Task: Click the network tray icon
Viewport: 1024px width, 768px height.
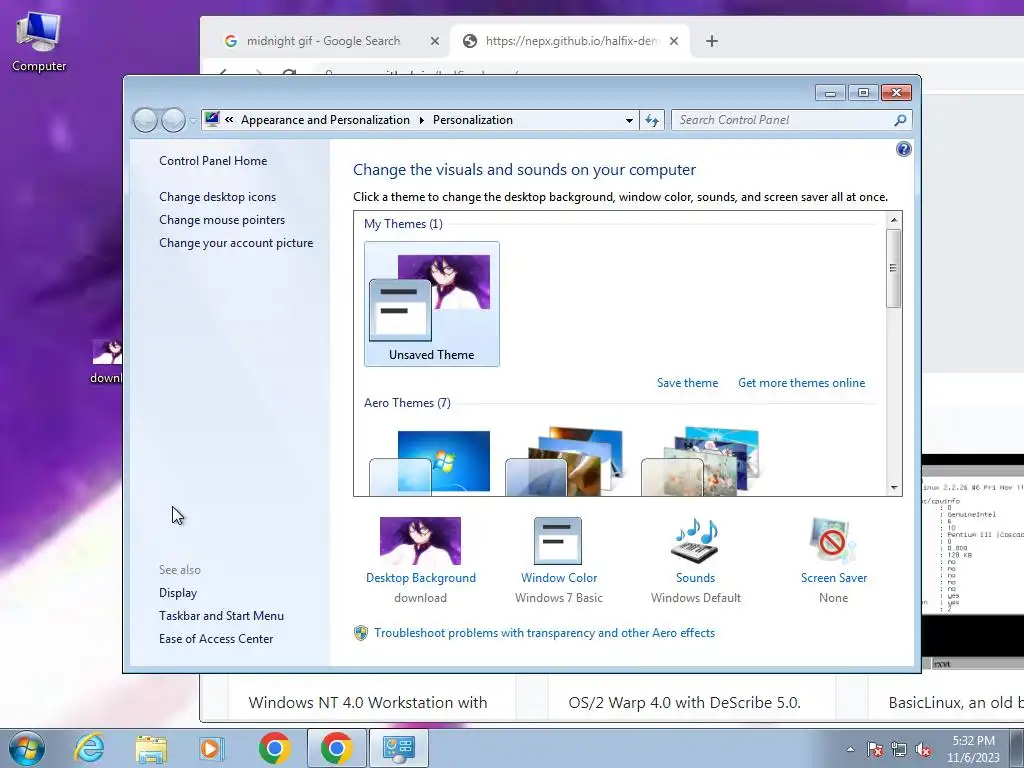Action: coord(899,750)
